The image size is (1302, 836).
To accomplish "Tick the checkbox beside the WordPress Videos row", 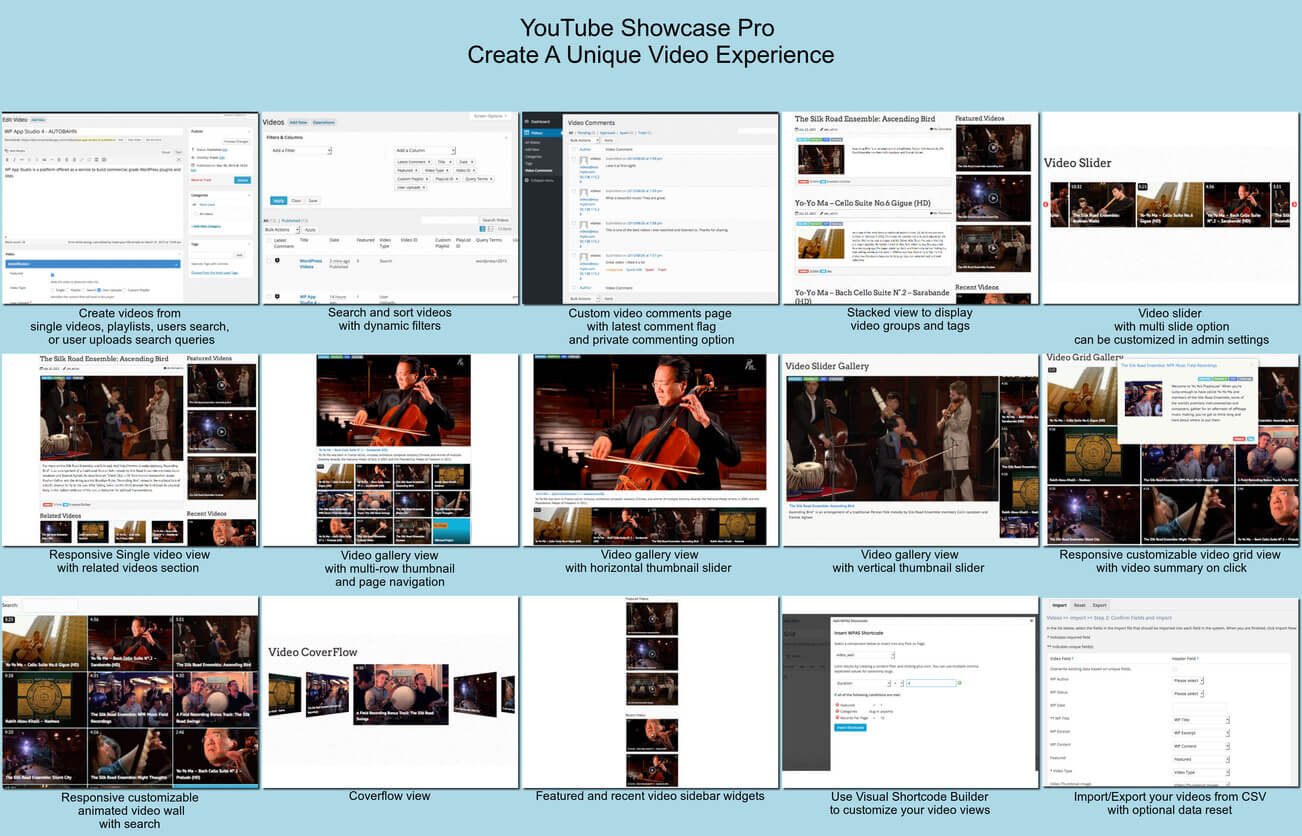I will click(268, 260).
